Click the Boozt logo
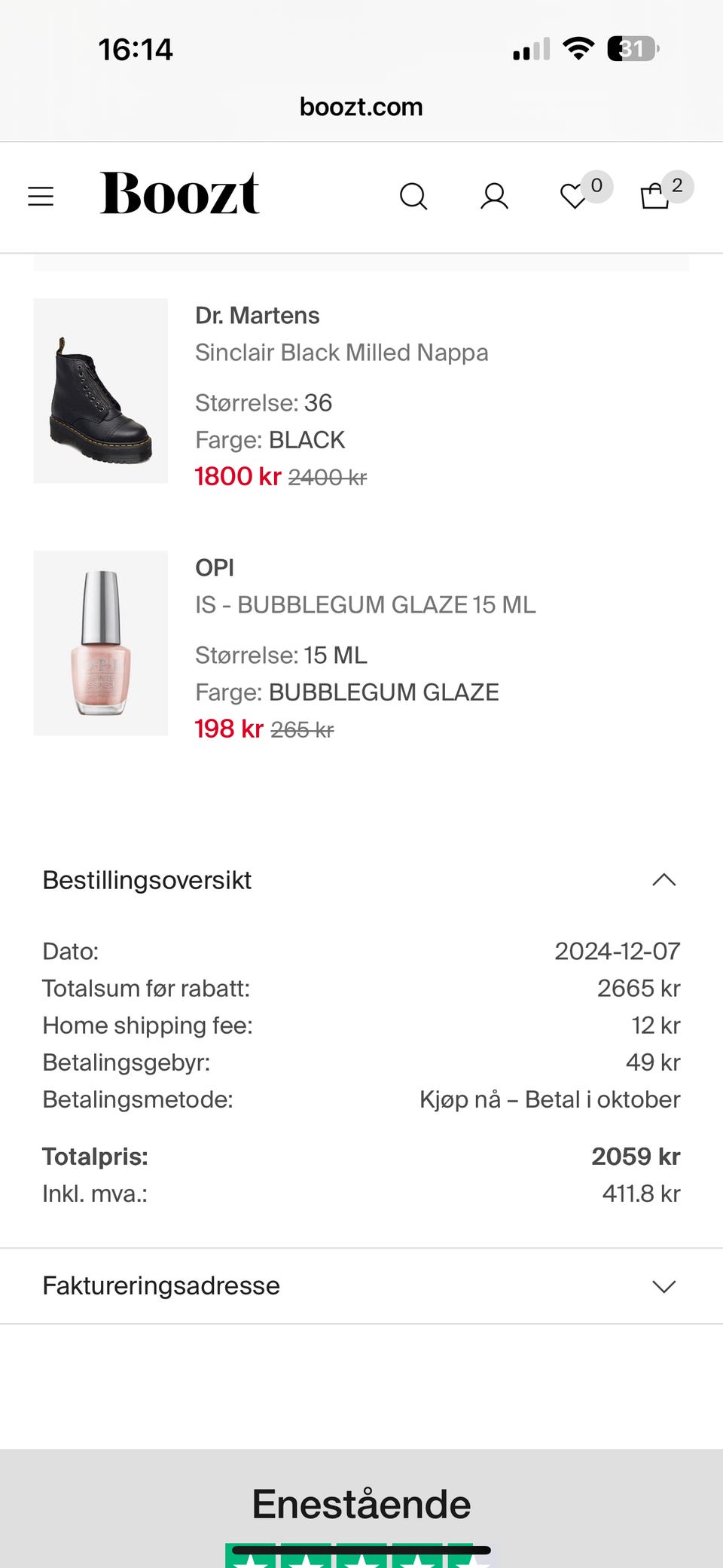The image size is (723, 1568). tap(180, 193)
